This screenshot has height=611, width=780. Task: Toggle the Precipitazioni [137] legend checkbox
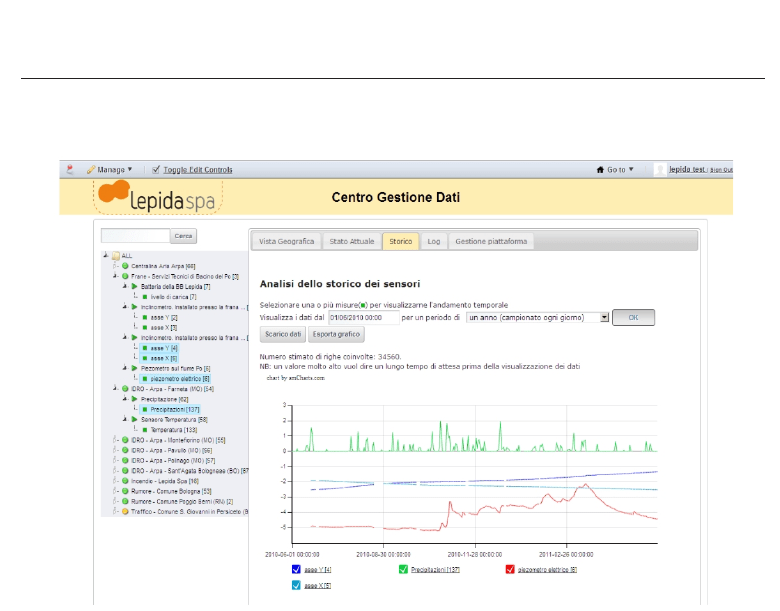tap(403, 569)
